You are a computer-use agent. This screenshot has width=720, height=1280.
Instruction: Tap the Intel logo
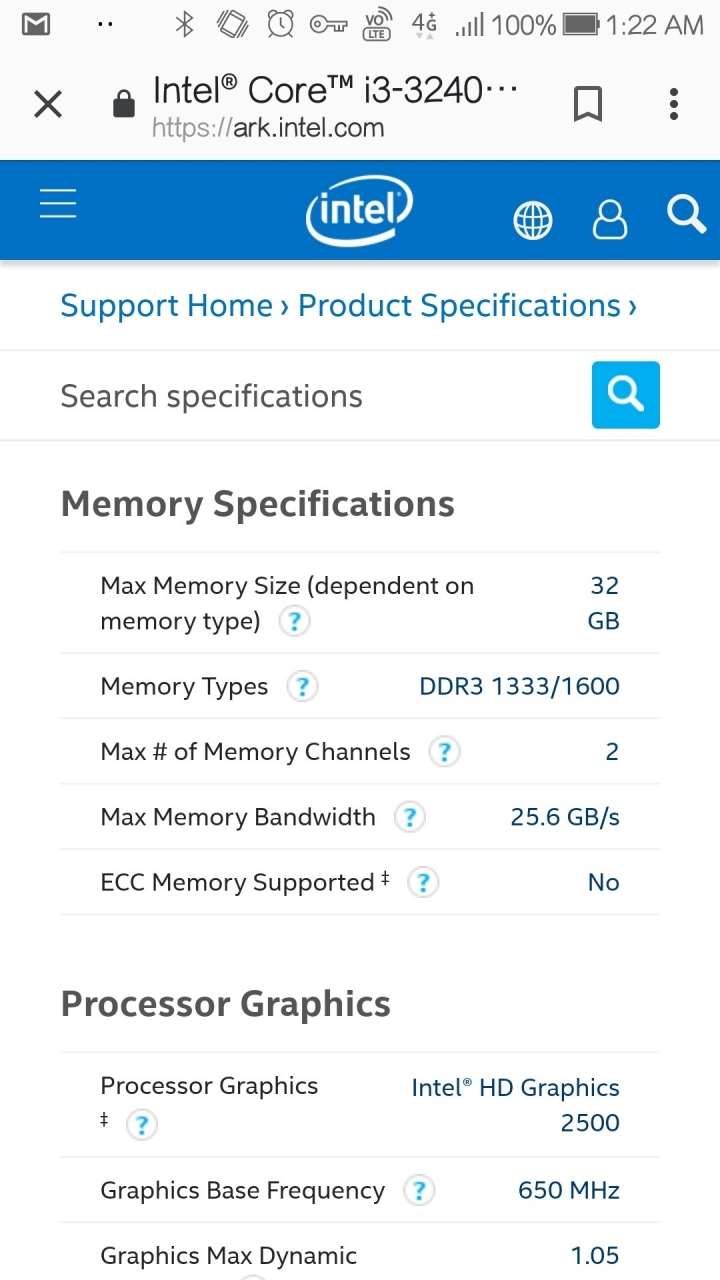359,213
